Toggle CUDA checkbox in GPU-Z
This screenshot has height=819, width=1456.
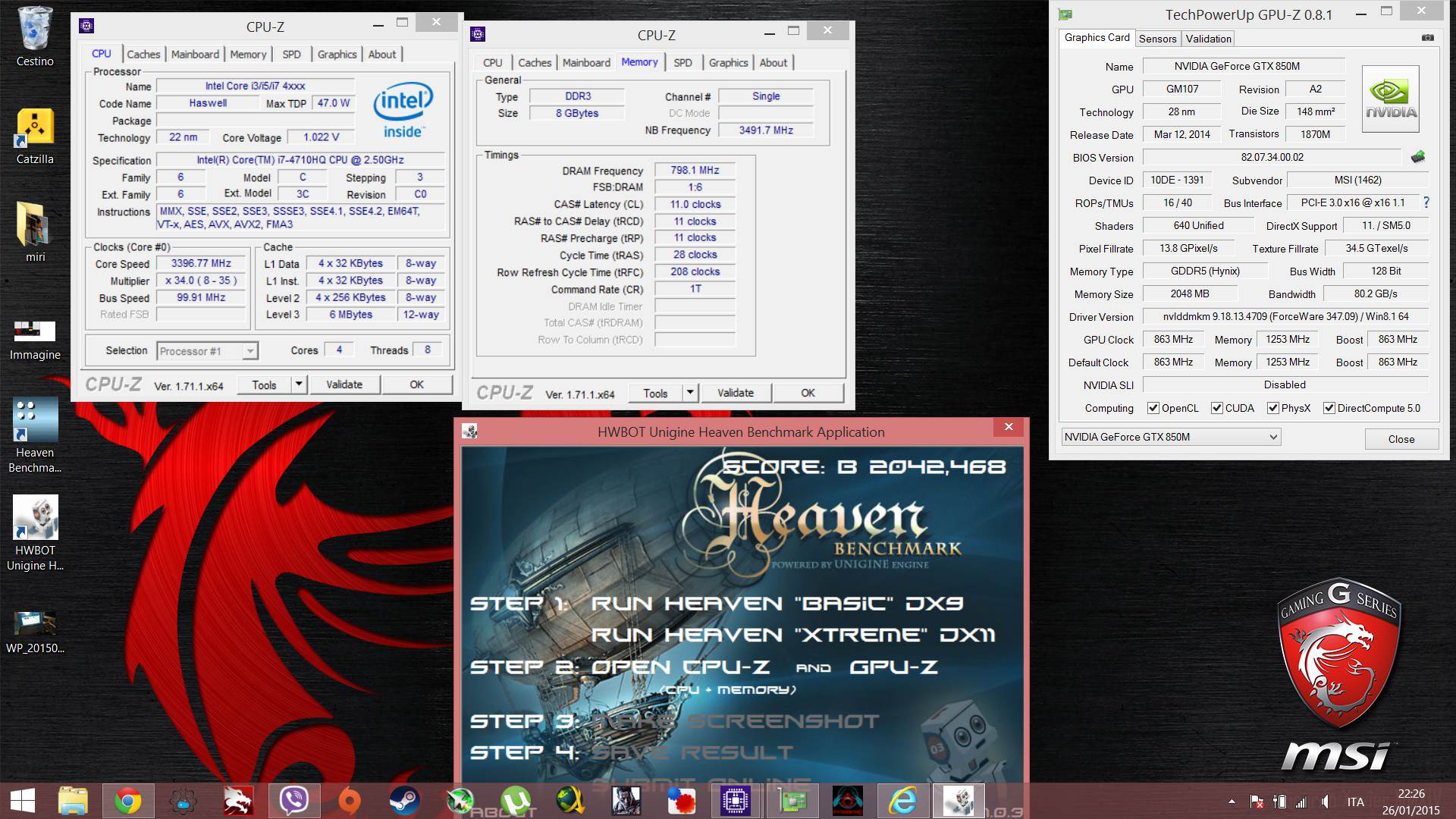(1216, 408)
